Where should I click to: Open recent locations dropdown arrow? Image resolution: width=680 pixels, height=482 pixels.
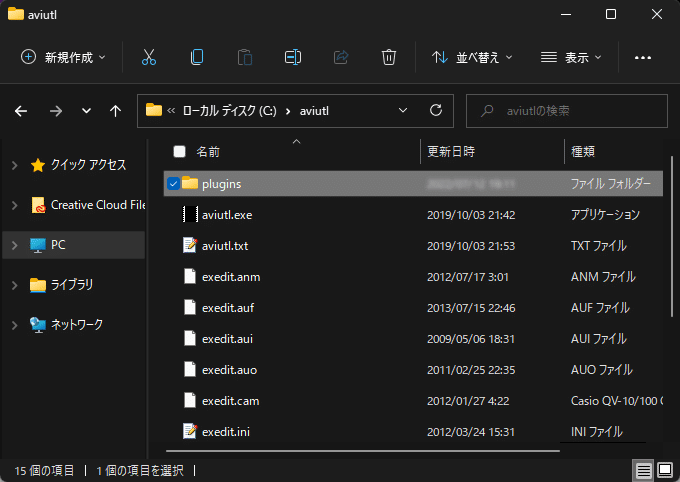point(86,111)
